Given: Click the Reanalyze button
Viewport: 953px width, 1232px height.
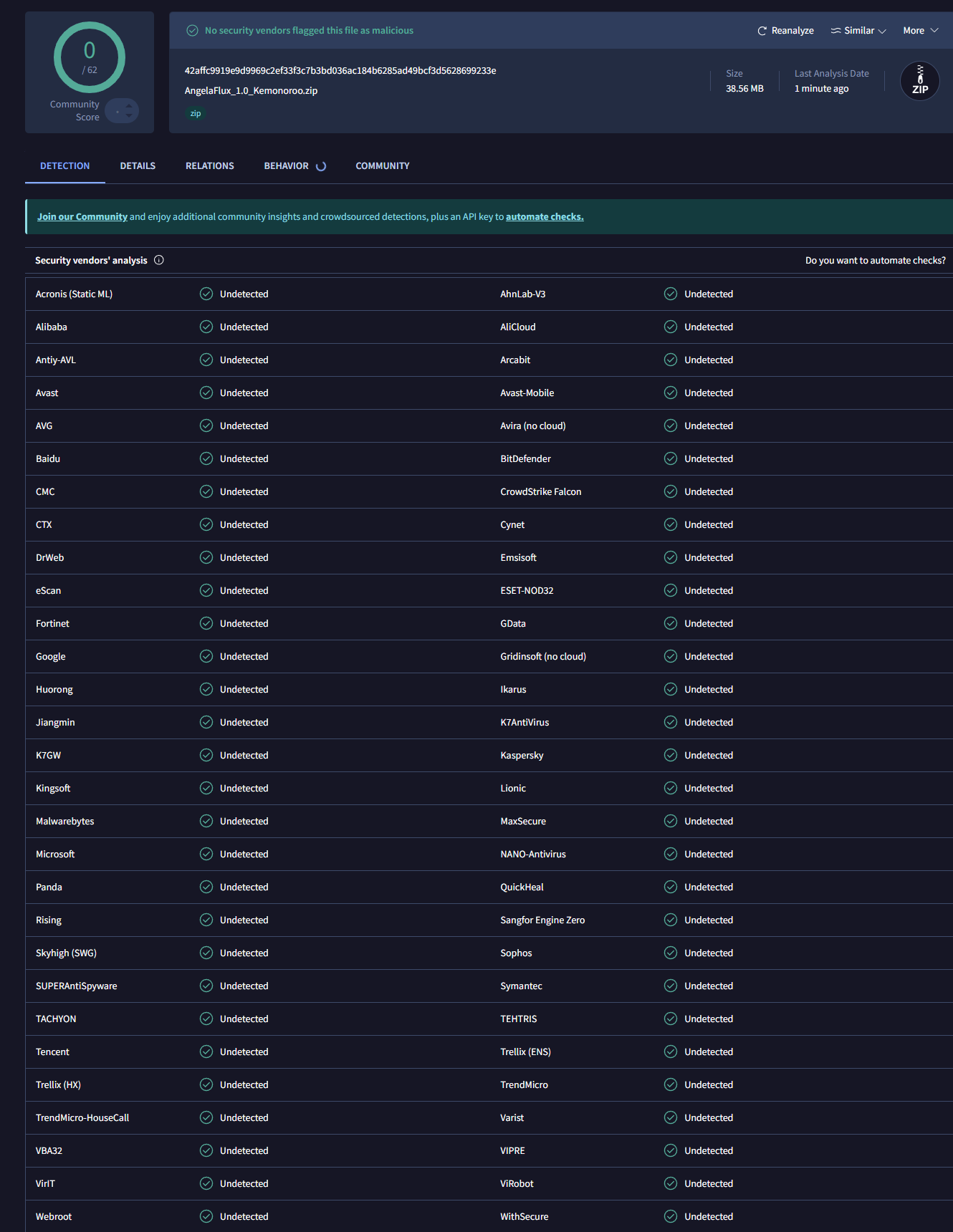Looking at the screenshot, I should [x=785, y=31].
